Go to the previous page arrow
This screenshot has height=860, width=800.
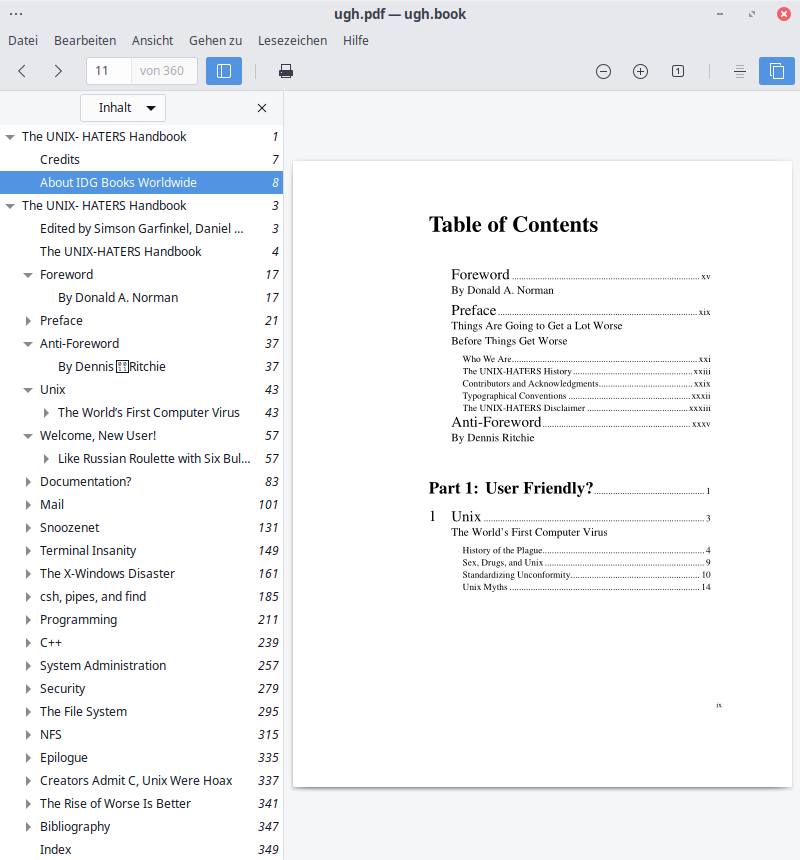click(22, 71)
